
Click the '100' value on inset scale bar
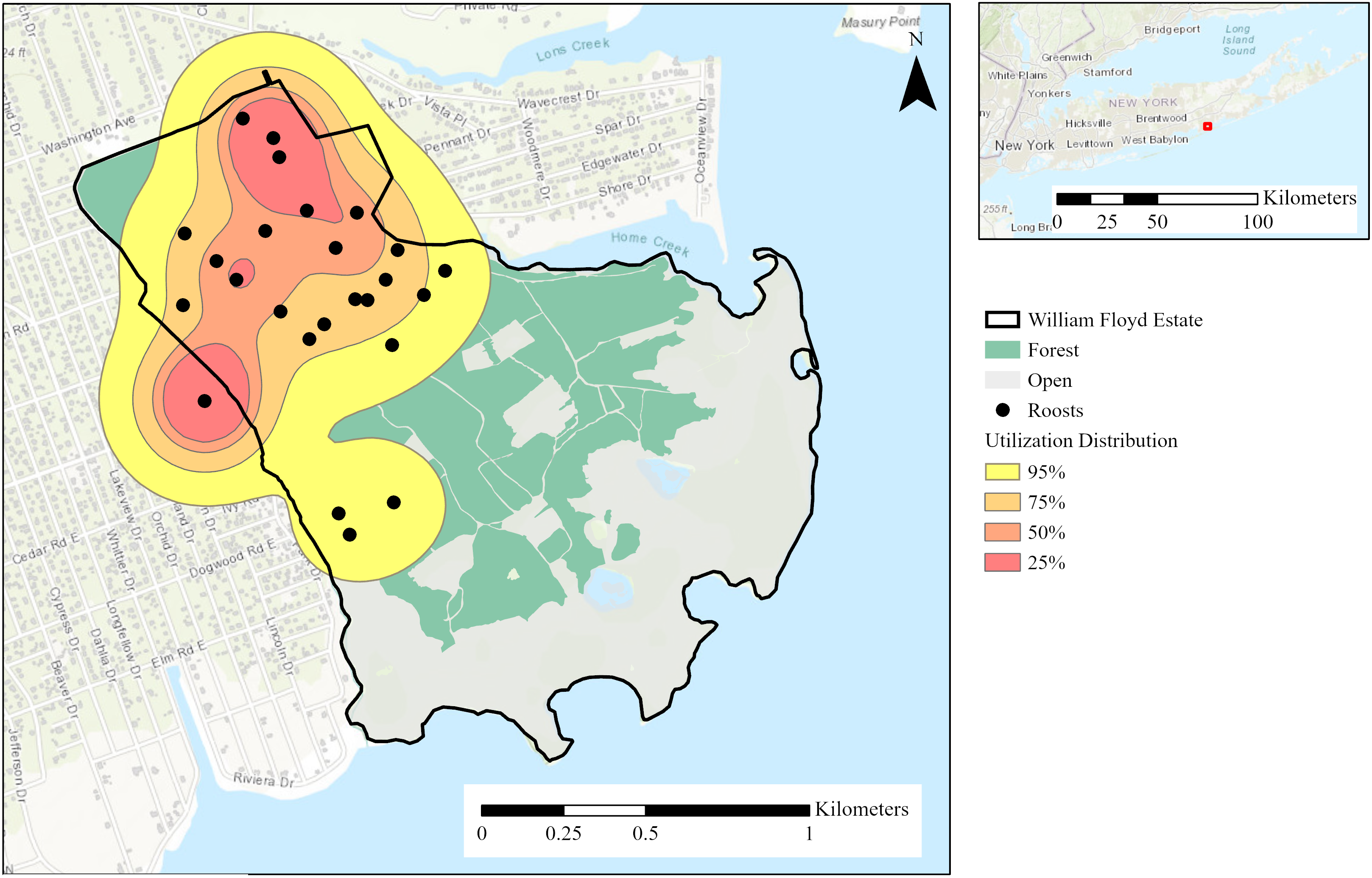coord(1257,222)
